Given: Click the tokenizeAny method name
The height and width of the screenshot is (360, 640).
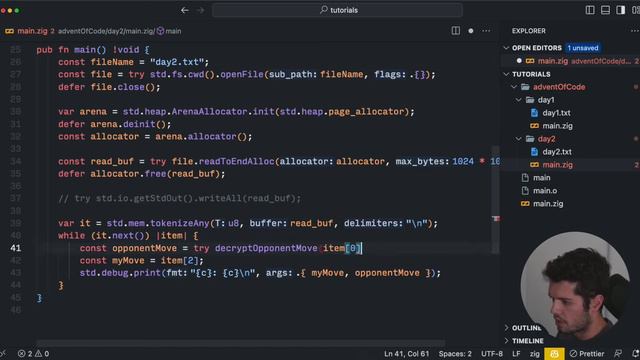Looking at the screenshot, I should 180,223.
